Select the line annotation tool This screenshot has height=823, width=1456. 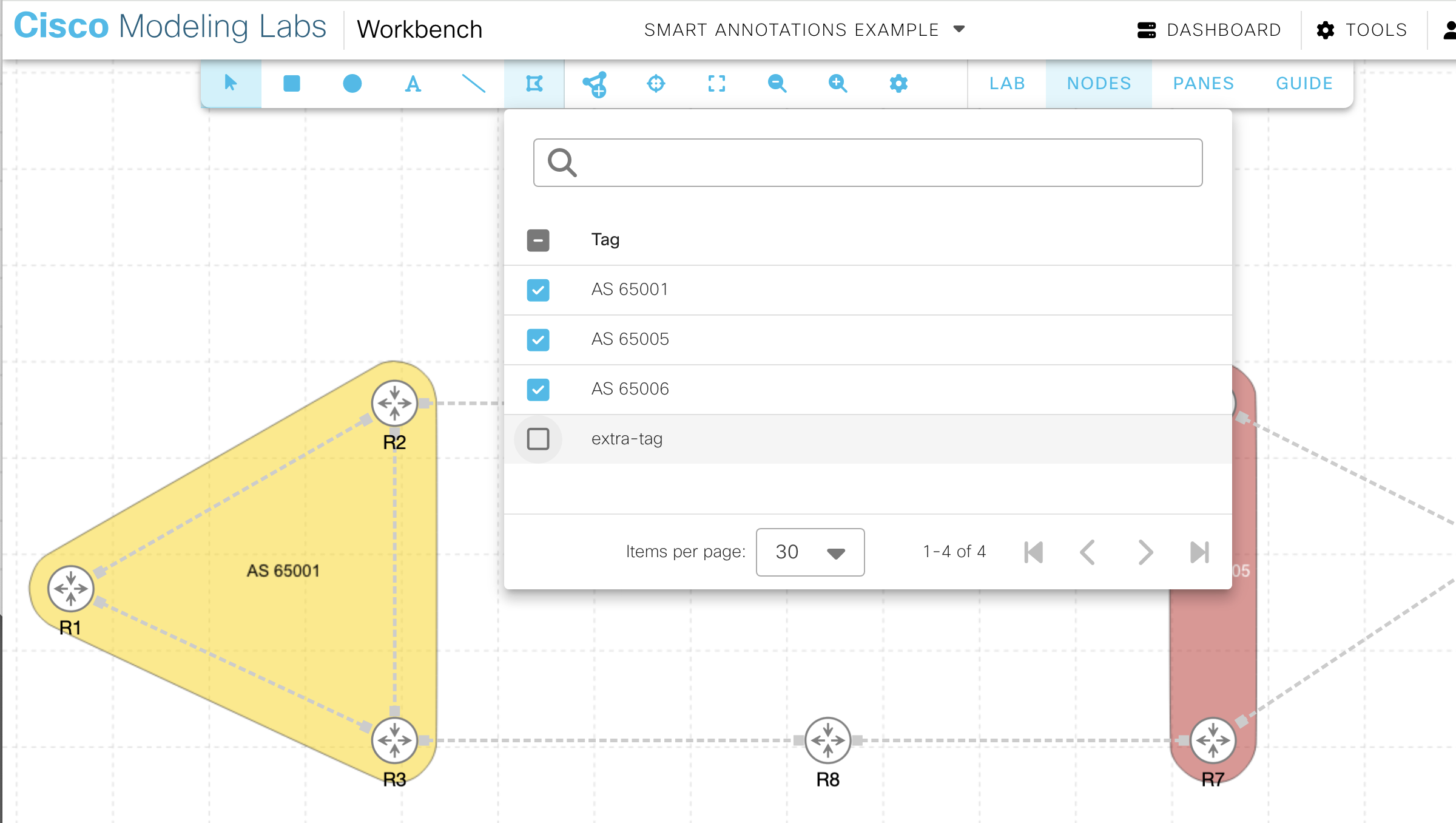[474, 84]
